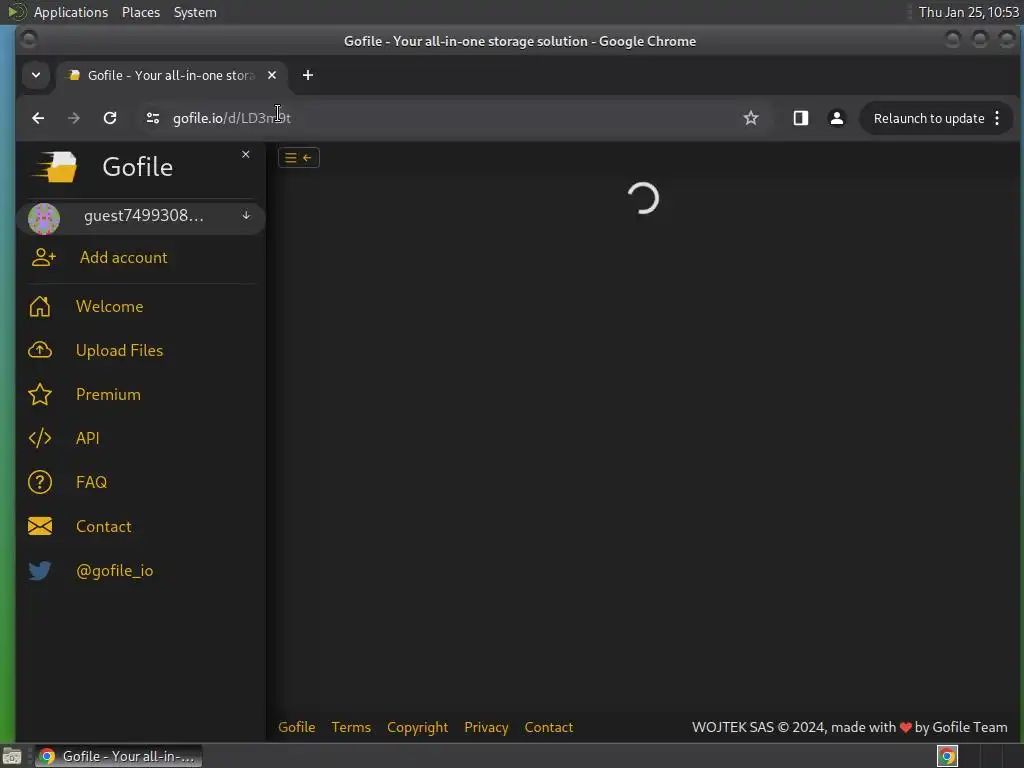Click footer Contact link

click(x=549, y=727)
